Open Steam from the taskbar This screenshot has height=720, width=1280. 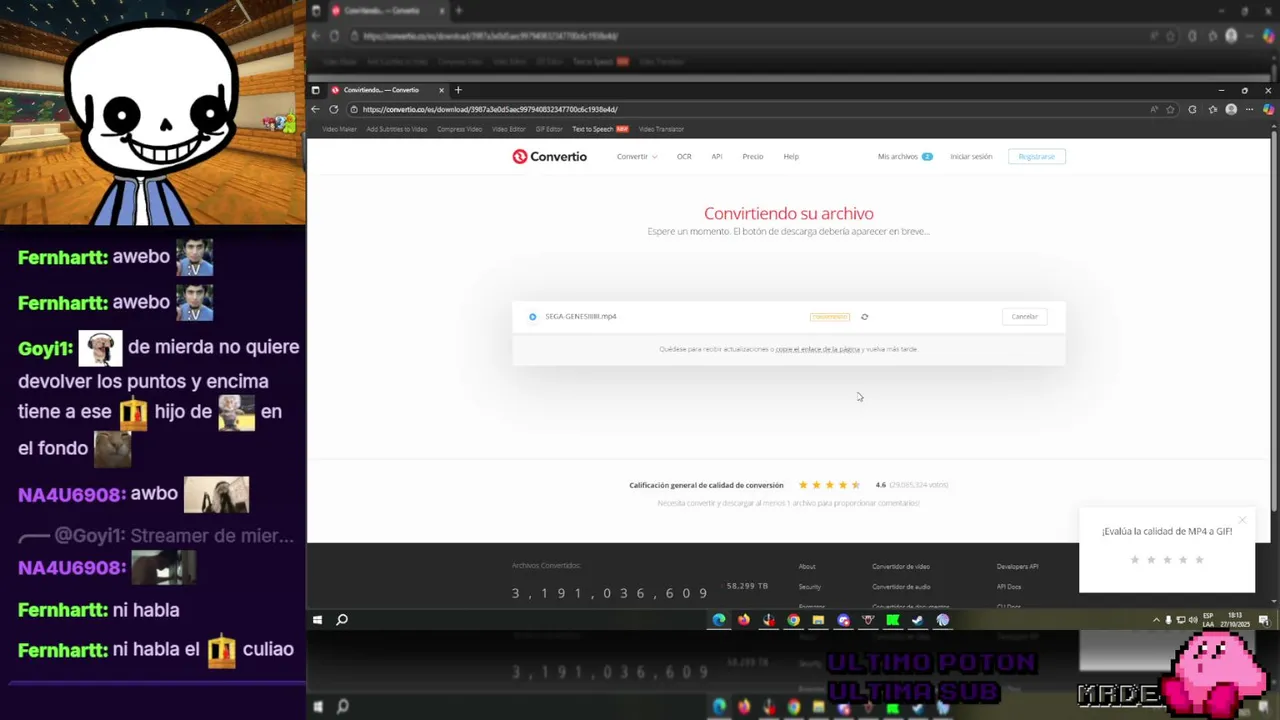pyautogui.click(x=917, y=620)
